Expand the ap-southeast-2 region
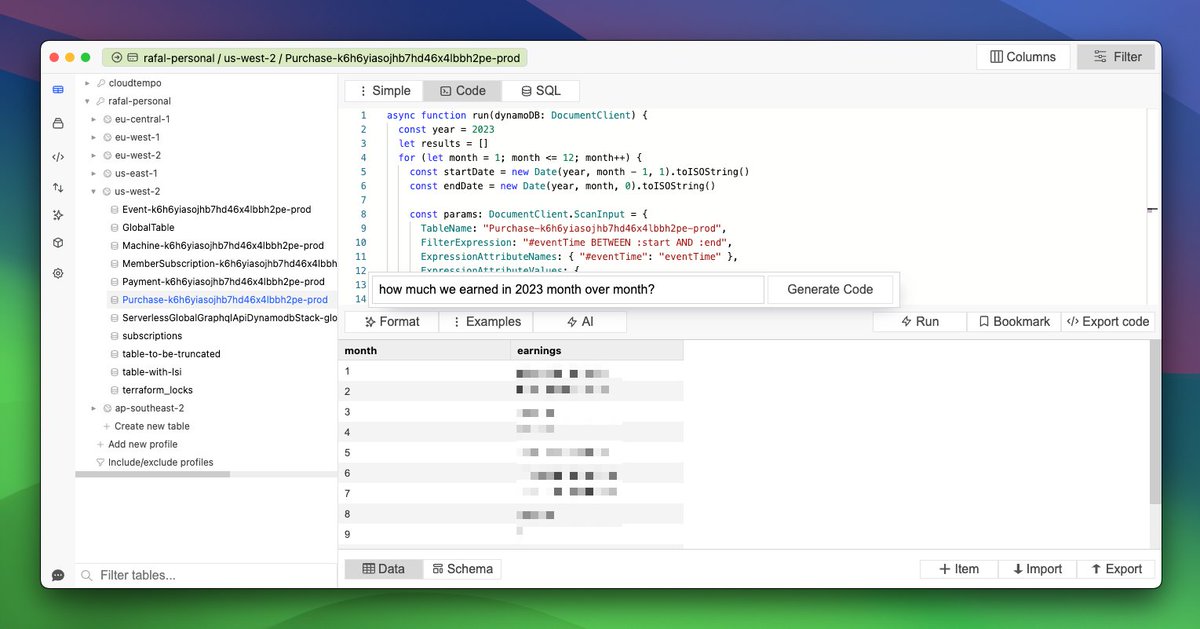The image size is (1200, 629). coord(94,408)
